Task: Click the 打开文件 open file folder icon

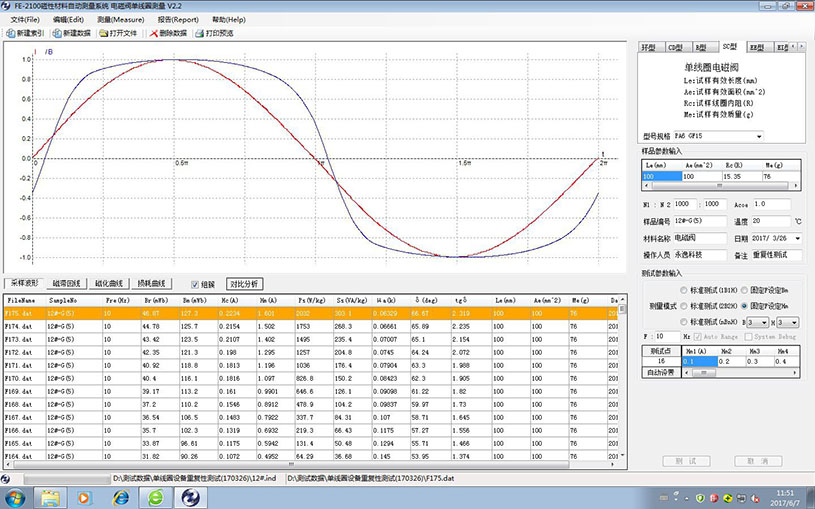Action: [103, 33]
